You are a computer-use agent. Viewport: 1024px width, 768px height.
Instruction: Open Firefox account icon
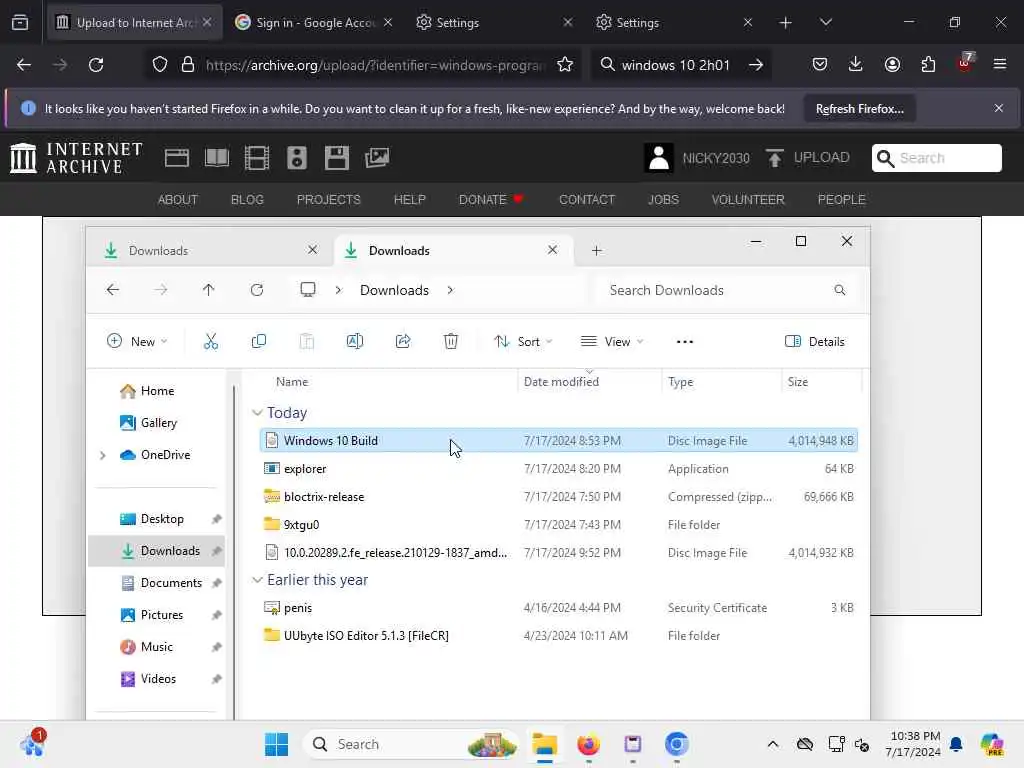(892, 65)
